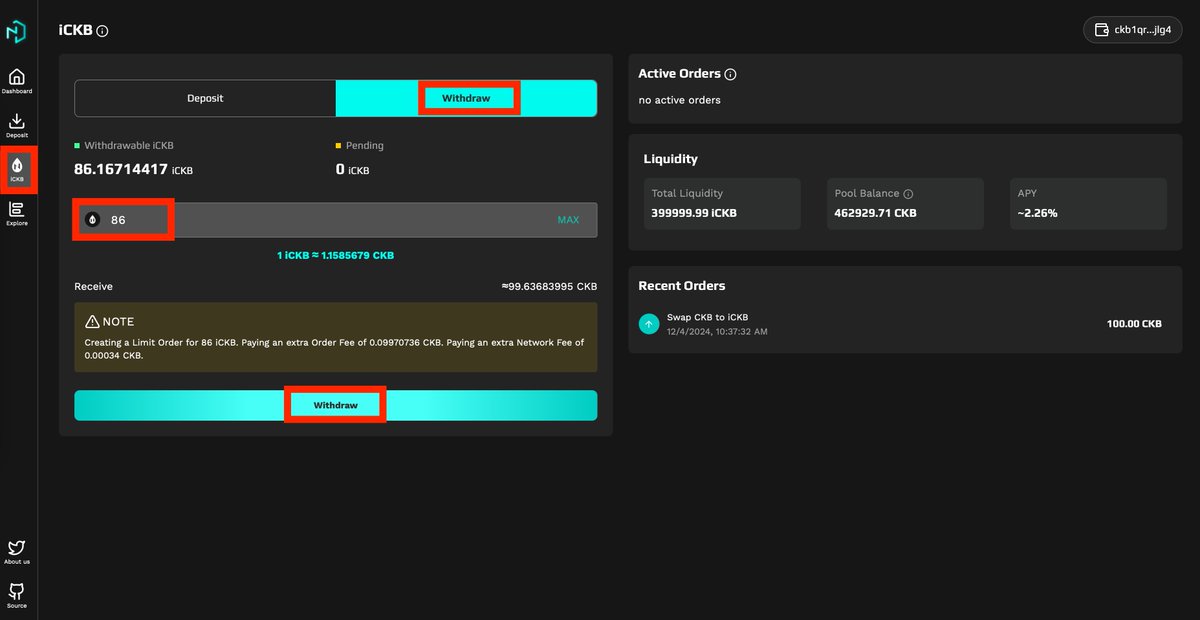Click the iCKB logo at top left
The height and width of the screenshot is (620, 1200).
16,29
